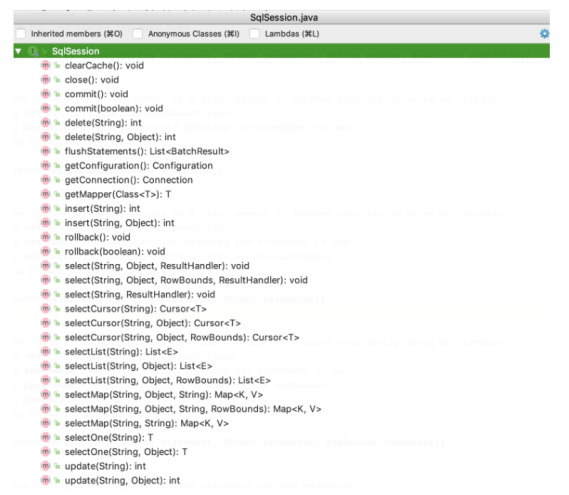This screenshot has width=569, height=495.
Task: Select flushStatements(): List<BatchResult> method
Action: (x=147, y=151)
